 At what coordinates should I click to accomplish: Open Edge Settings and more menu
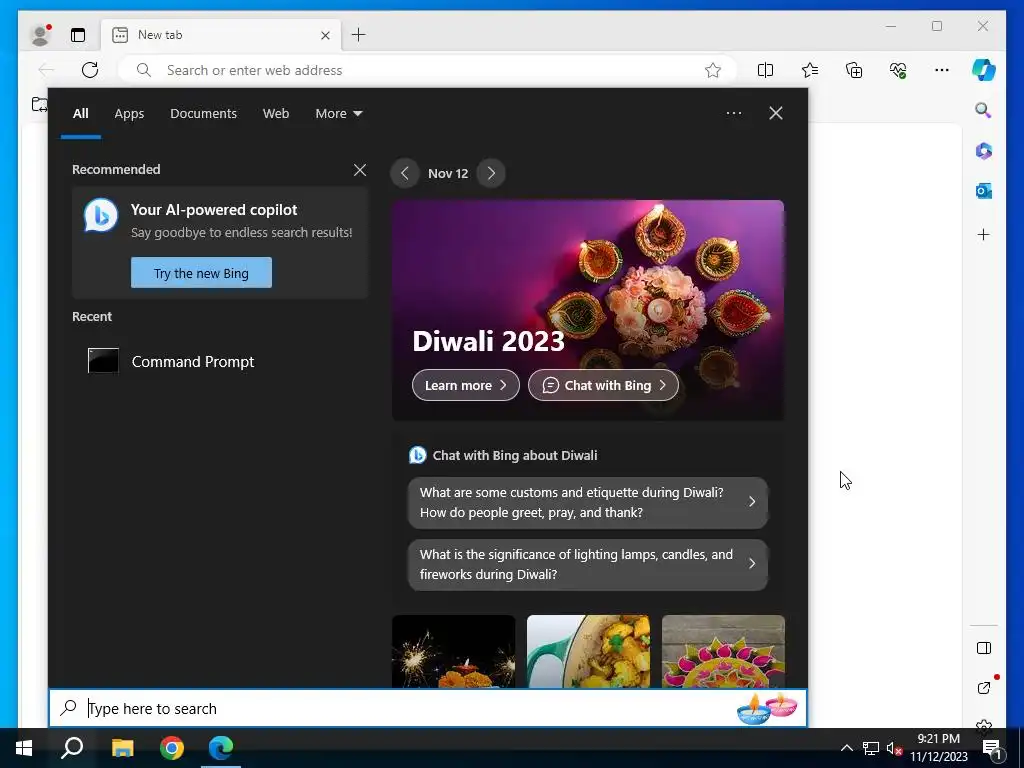pos(942,70)
